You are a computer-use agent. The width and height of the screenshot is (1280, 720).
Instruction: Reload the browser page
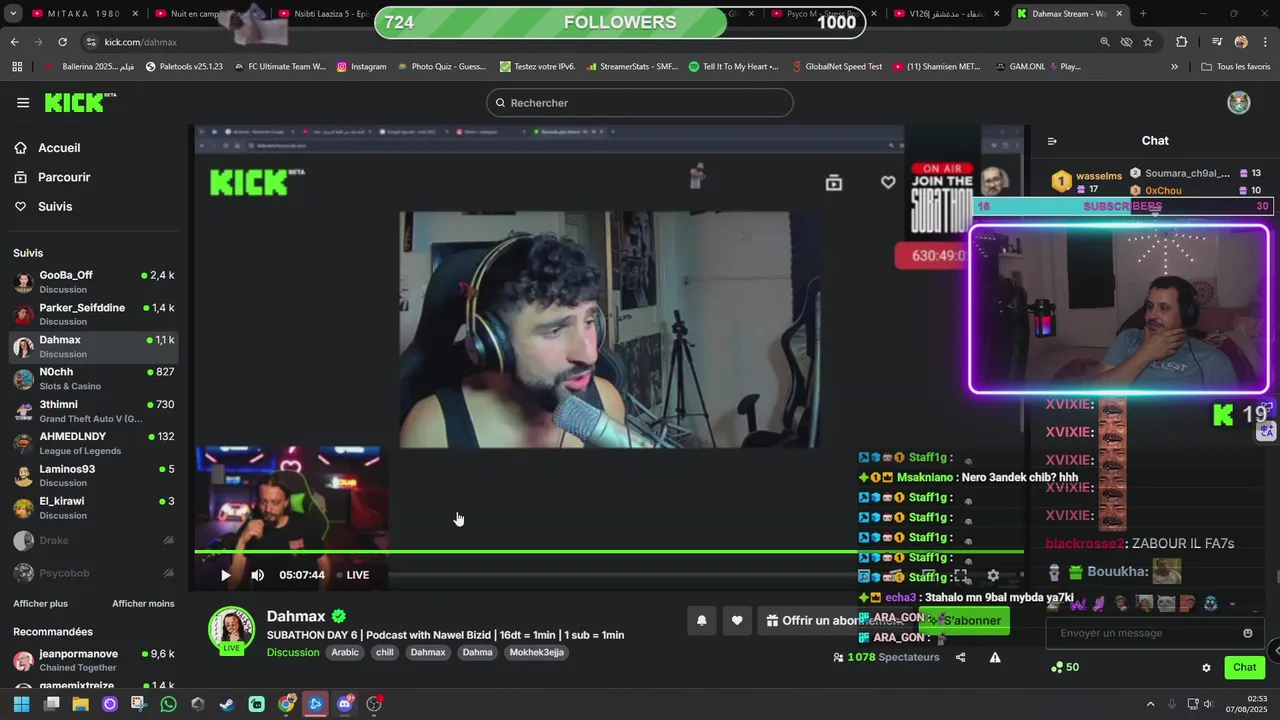(x=62, y=42)
